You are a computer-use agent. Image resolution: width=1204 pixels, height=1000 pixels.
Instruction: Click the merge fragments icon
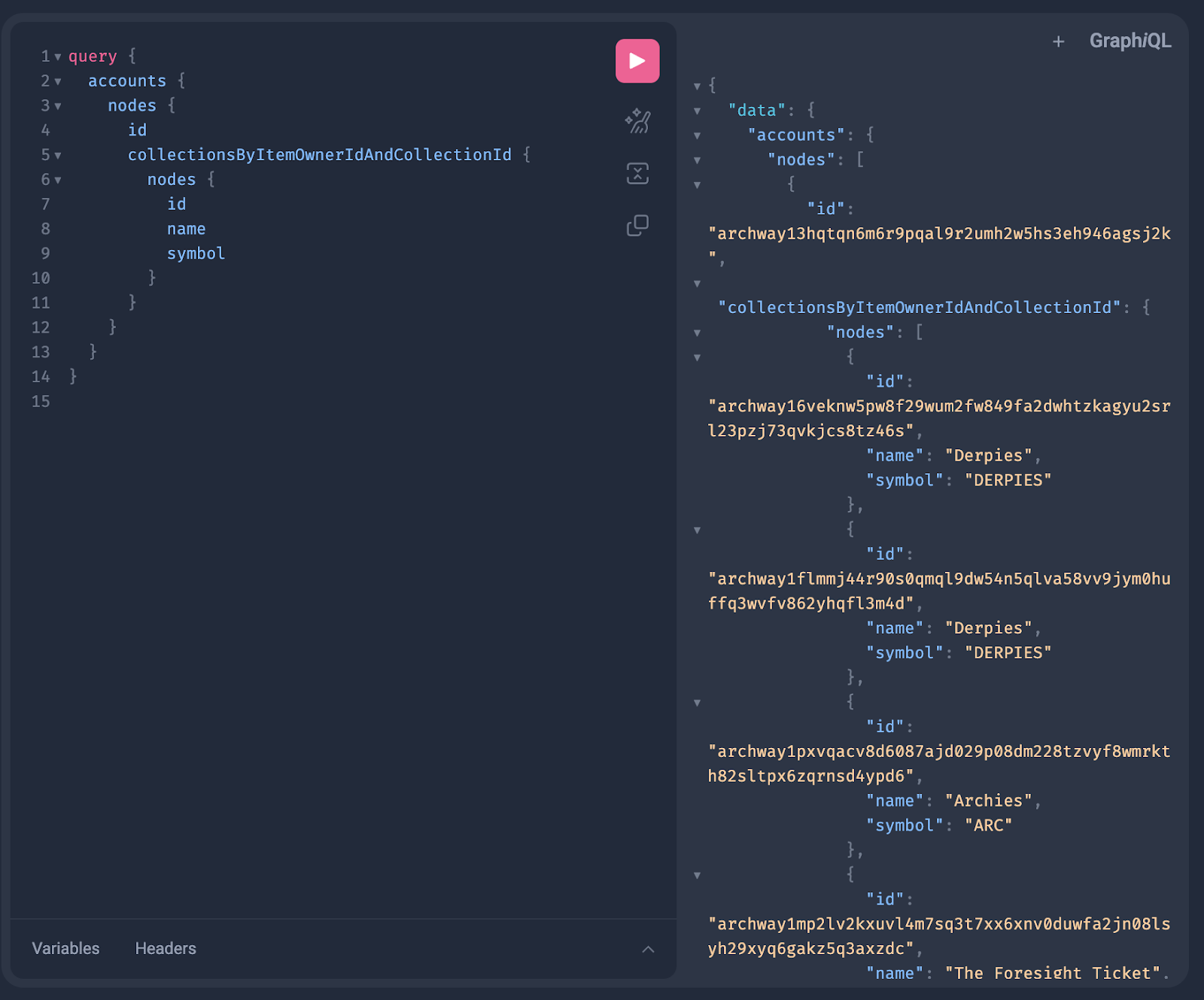[637, 173]
